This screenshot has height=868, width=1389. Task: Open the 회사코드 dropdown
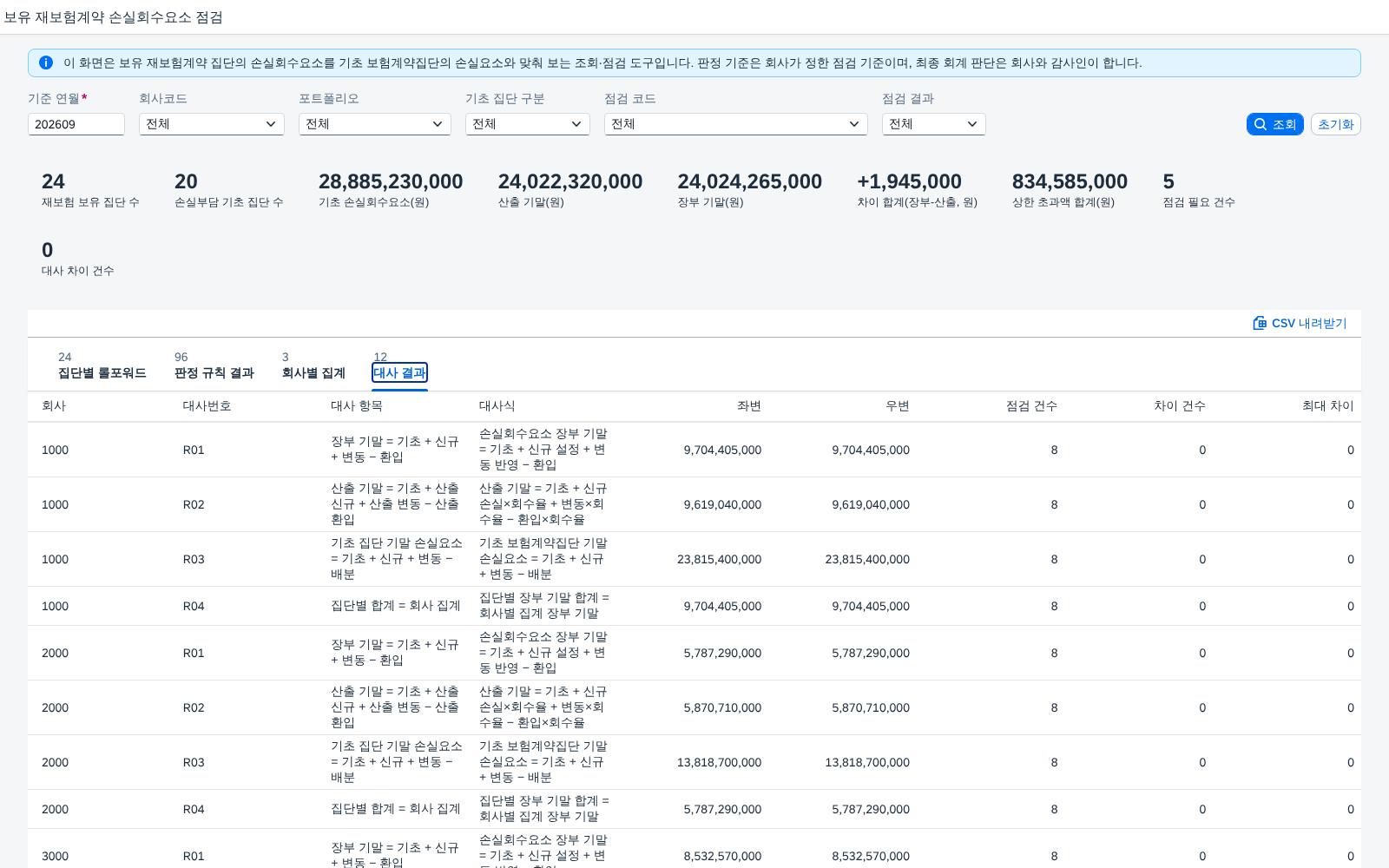click(x=212, y=124)
